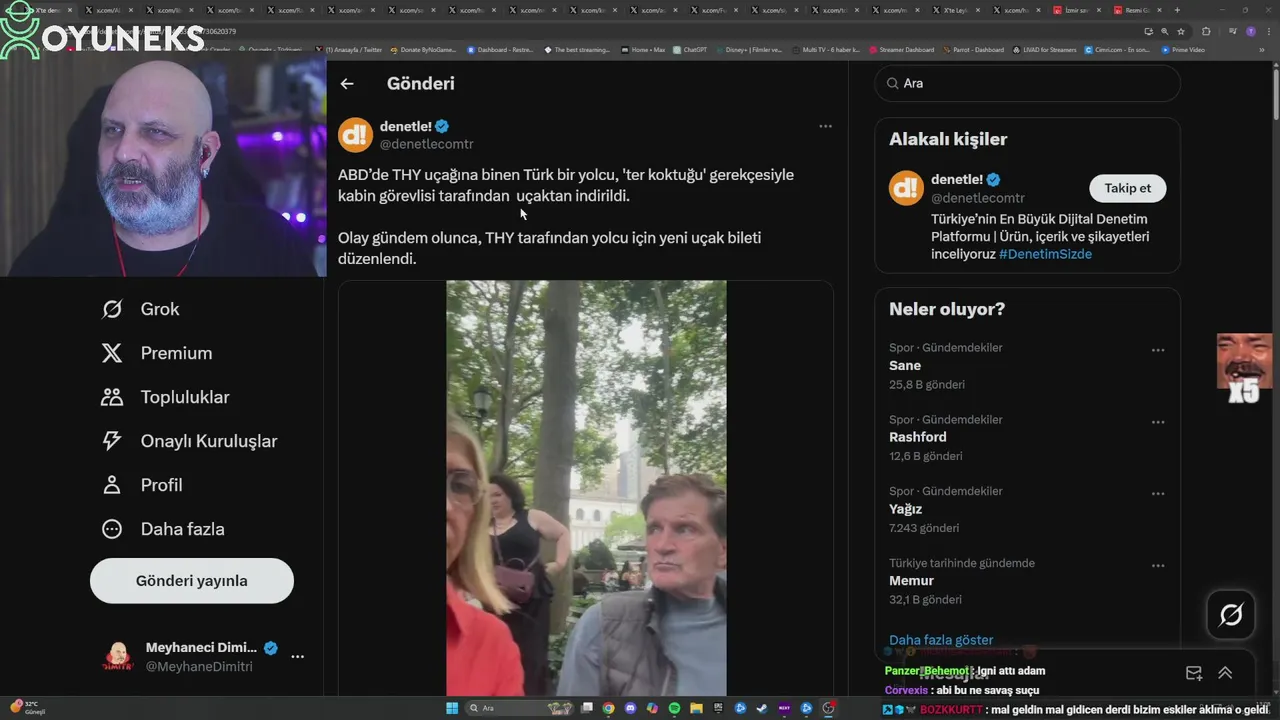Open the Prime Video bookmark

[x=1183, y=49]
